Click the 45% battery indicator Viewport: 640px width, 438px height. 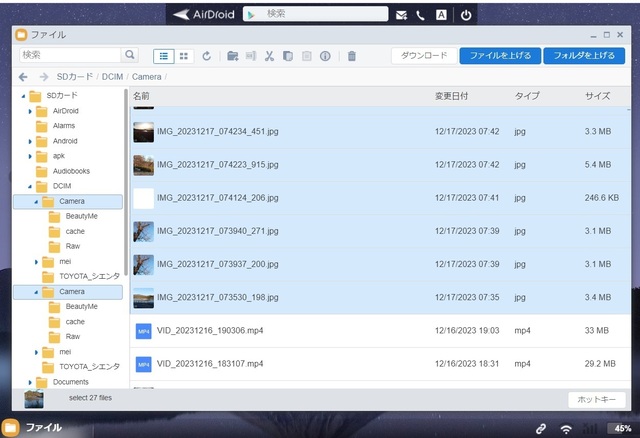pyautogui.click(x=622, y=428)
